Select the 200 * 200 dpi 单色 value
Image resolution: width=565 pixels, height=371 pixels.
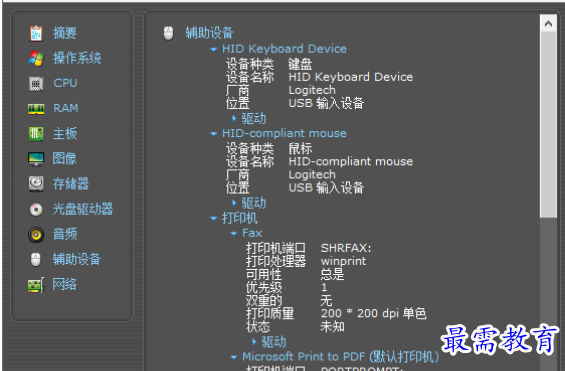(374, 313)
